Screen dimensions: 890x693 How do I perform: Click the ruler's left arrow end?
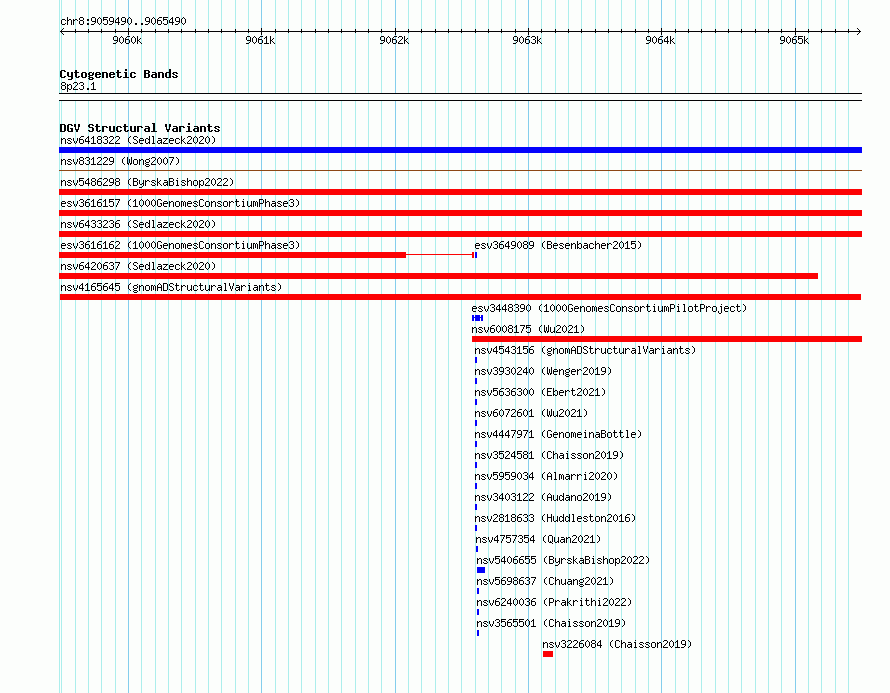(62, 31)
